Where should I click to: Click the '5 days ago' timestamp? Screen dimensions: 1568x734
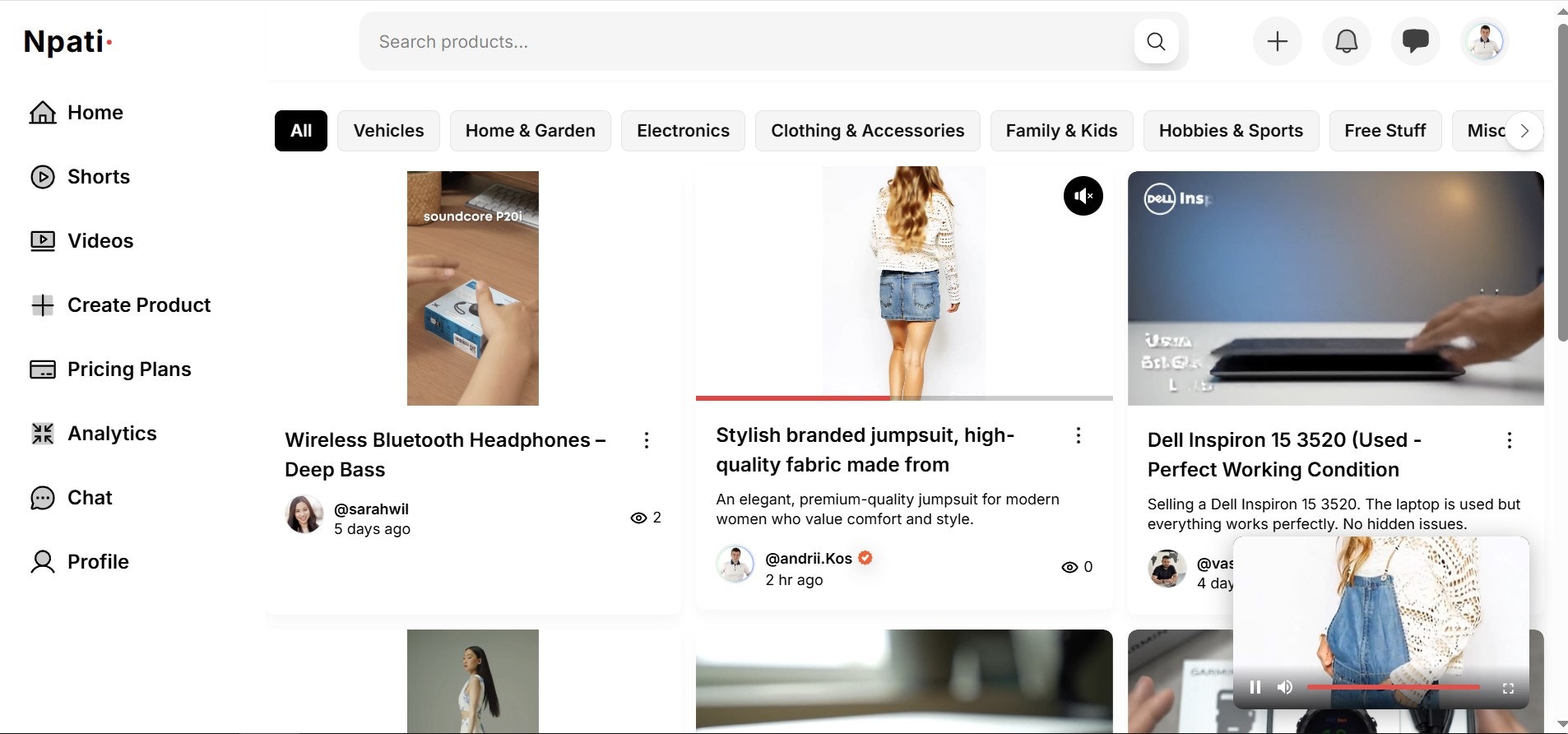point(372,529)
